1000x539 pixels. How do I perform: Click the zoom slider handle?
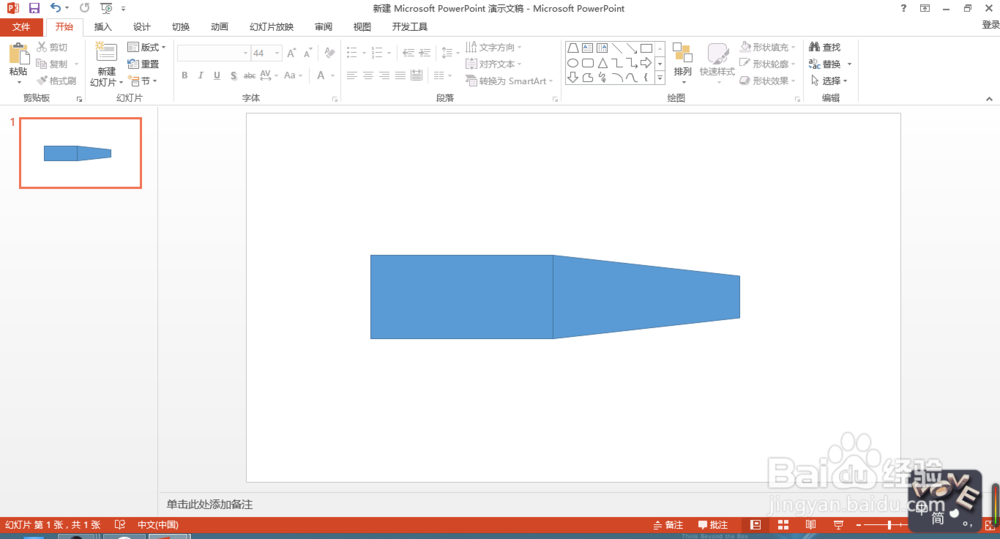click(889, 525)
